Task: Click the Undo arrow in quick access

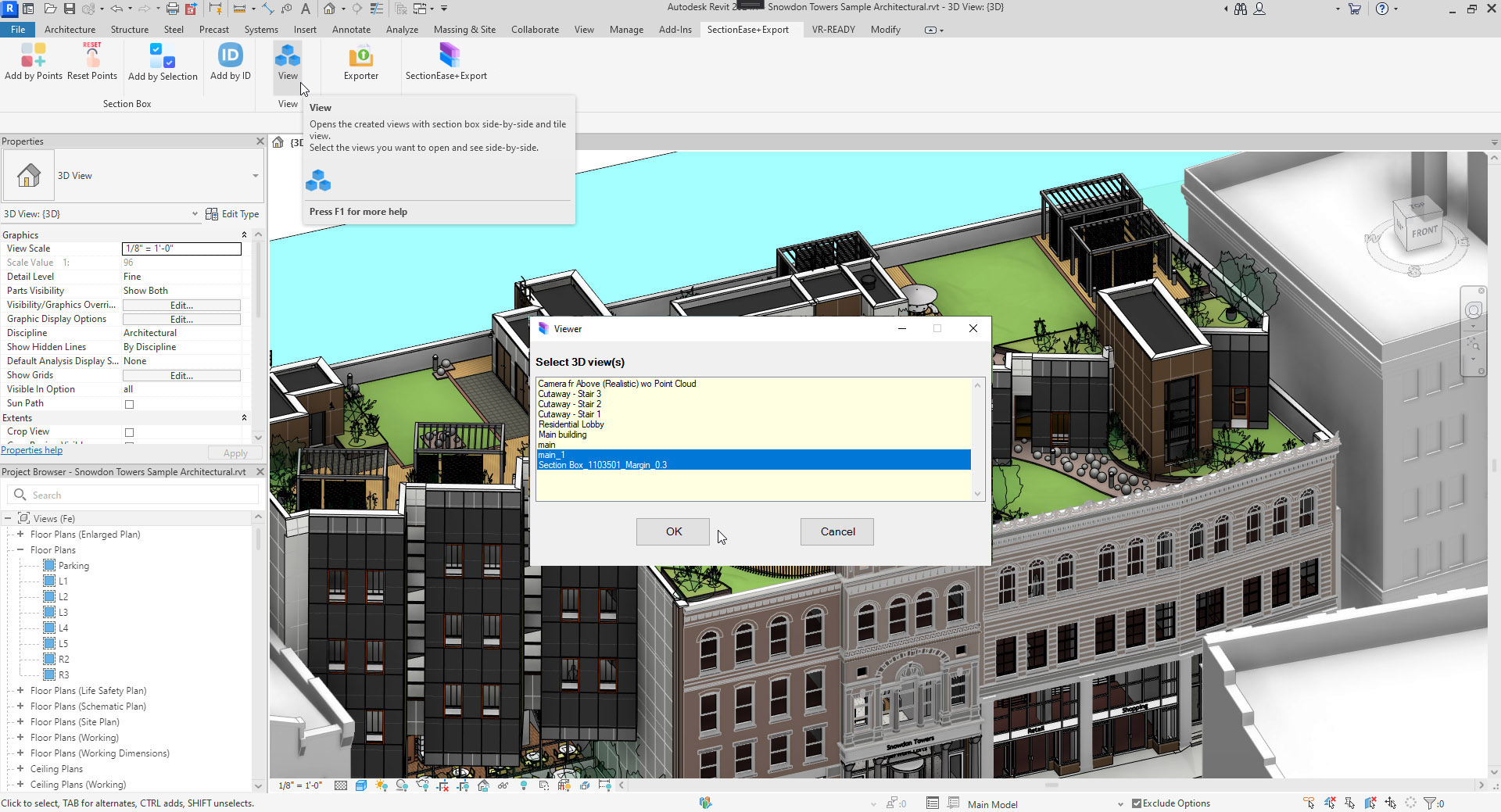Action: click(116, 9)
